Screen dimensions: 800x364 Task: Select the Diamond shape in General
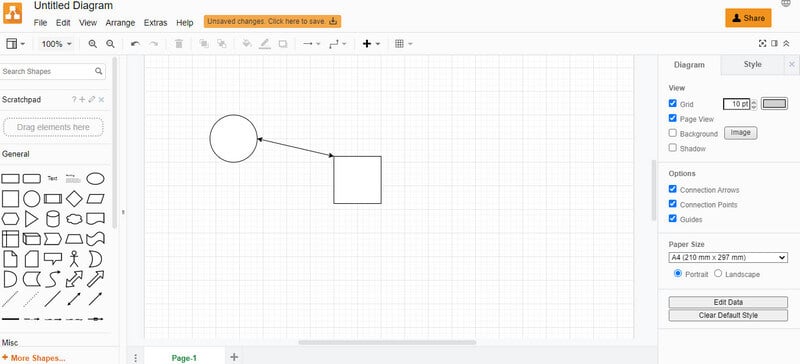point(74,199)
